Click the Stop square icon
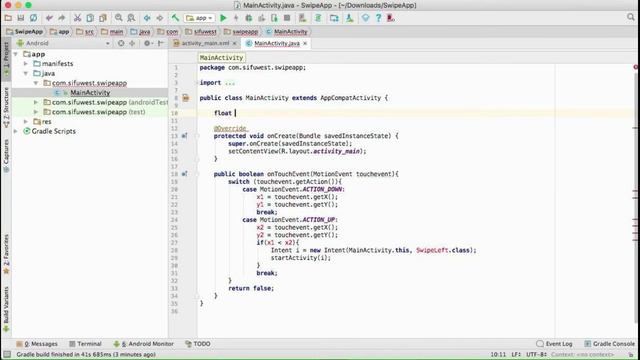 (x=287, y=18)
